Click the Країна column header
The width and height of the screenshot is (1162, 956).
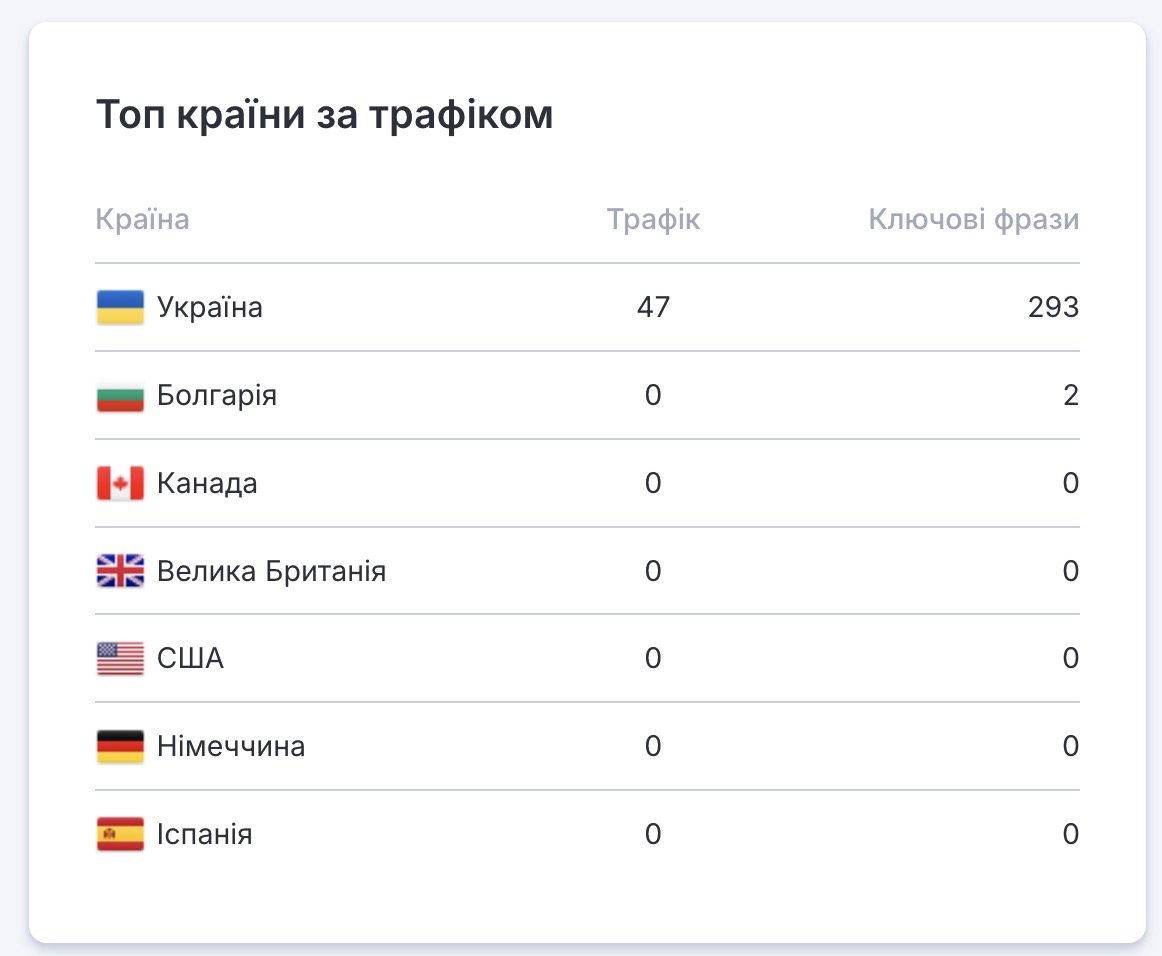(x=142, y=220)
